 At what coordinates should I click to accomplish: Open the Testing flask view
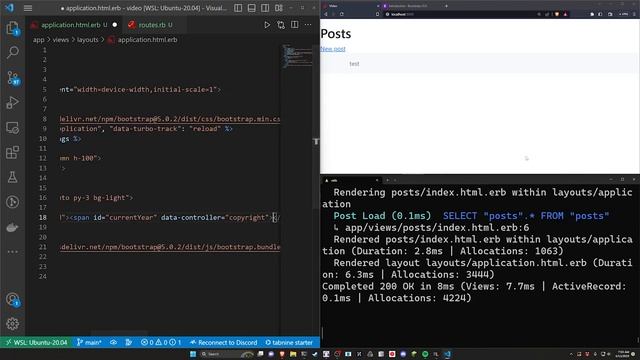pyautogui.click(x=13, y=177)
